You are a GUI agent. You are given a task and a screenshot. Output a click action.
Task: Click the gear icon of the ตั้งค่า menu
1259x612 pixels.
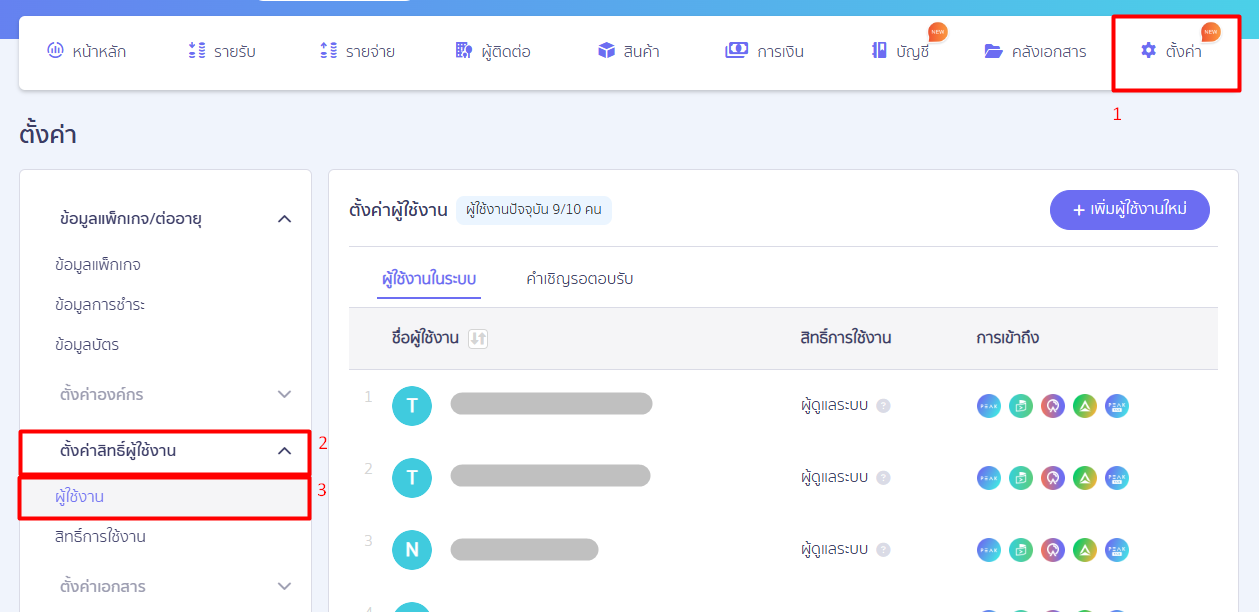tap(1148, 51)
